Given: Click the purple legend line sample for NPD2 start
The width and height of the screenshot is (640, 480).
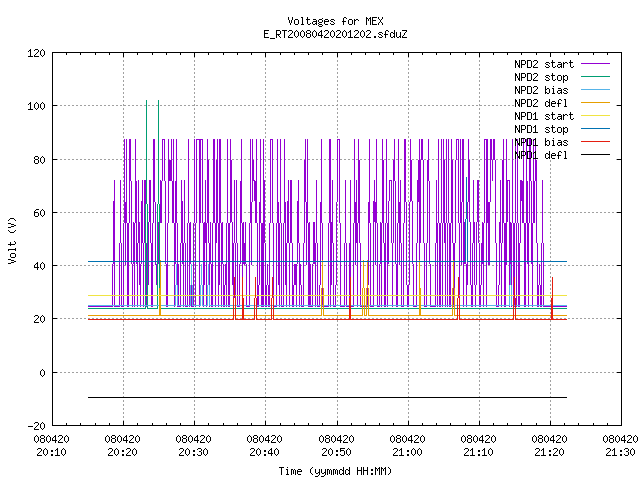Looking at the screenshot, I should click(595, 64).
